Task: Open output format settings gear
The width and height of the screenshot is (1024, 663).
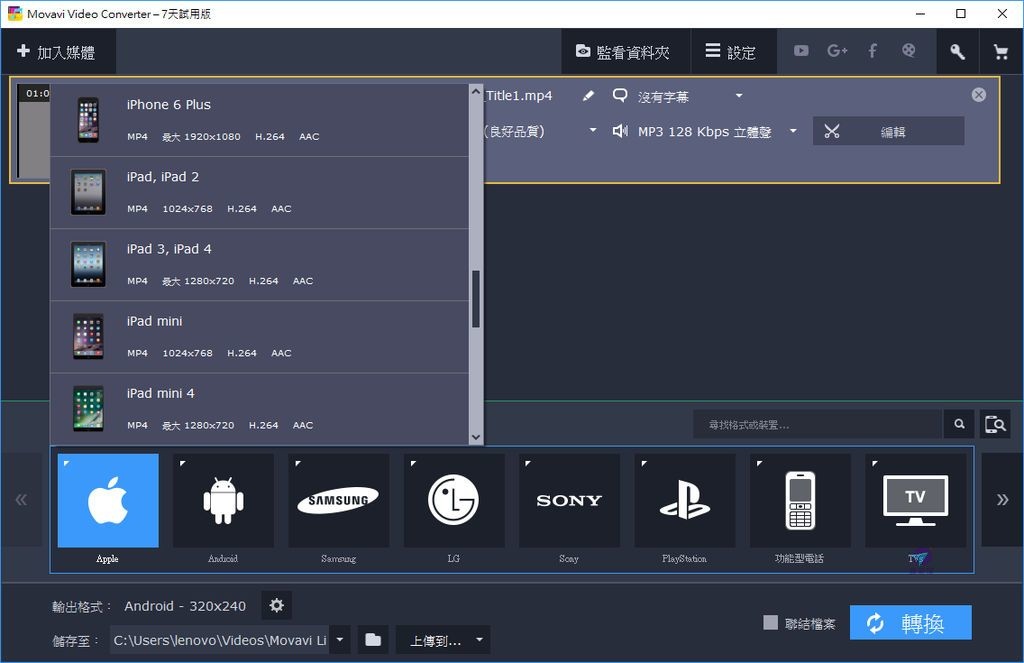Action: pos(277,606)
